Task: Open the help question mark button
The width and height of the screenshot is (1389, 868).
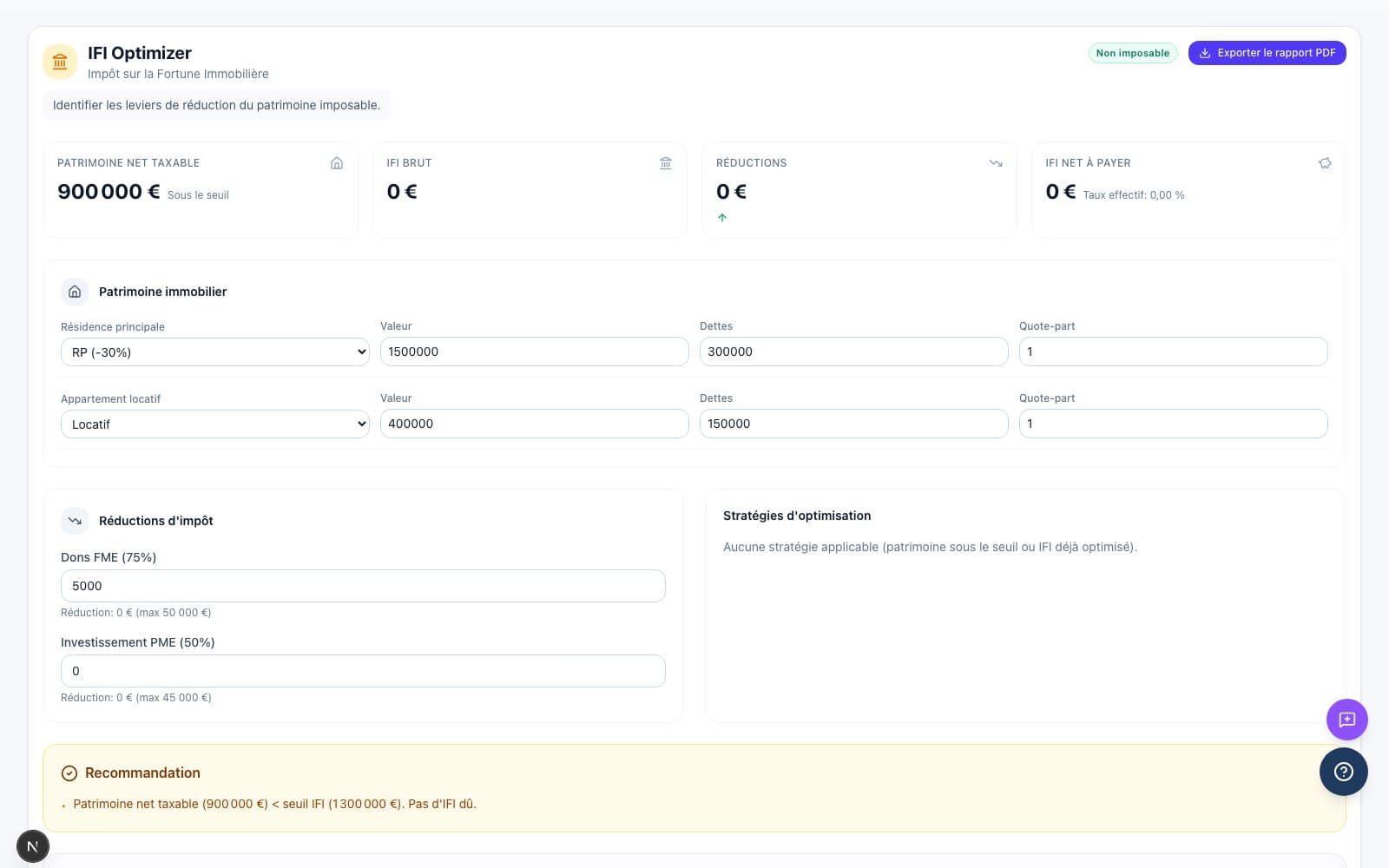Action: tap(1343, 772)
